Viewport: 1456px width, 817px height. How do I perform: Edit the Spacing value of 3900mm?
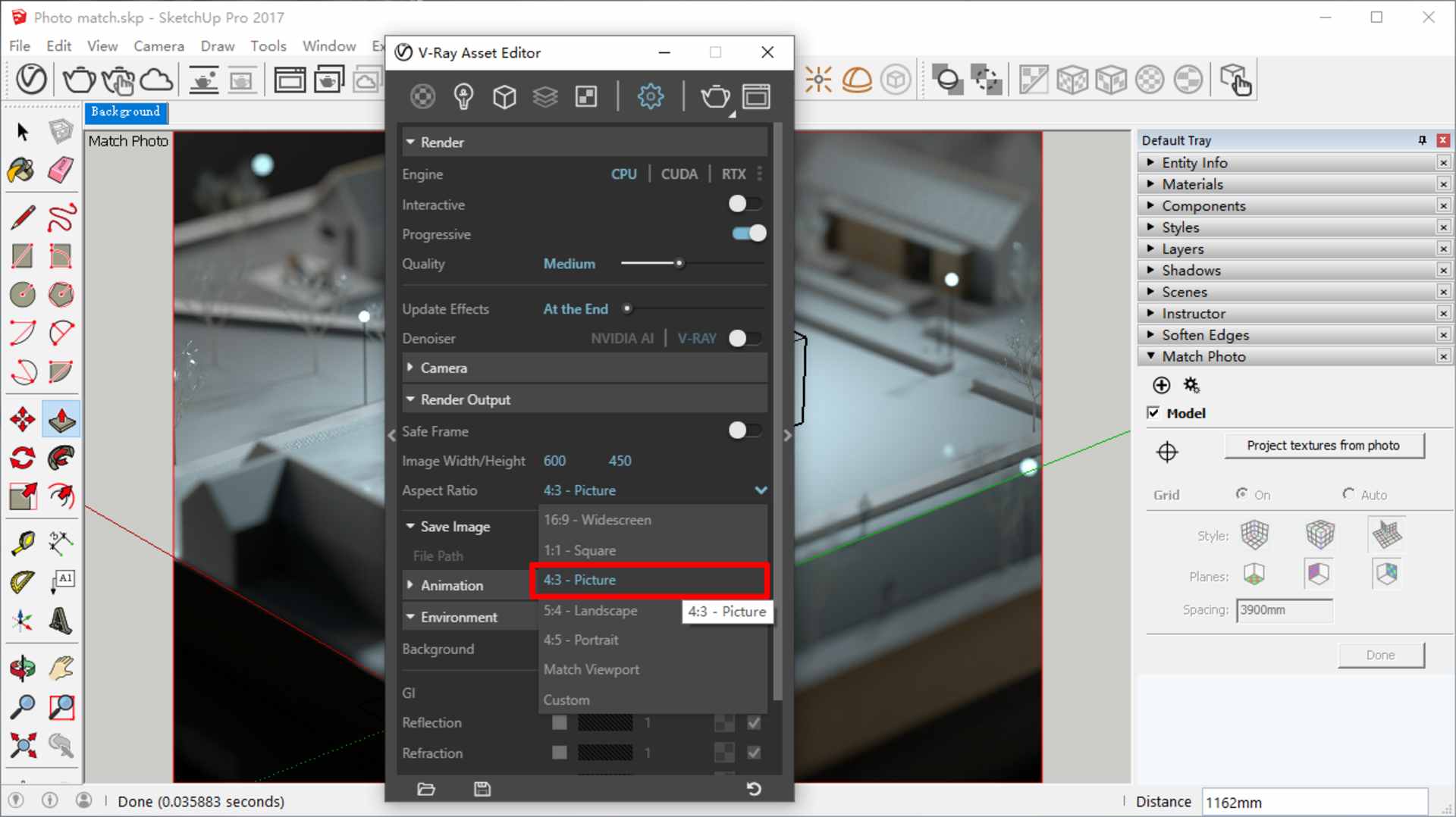[1283, 610]
